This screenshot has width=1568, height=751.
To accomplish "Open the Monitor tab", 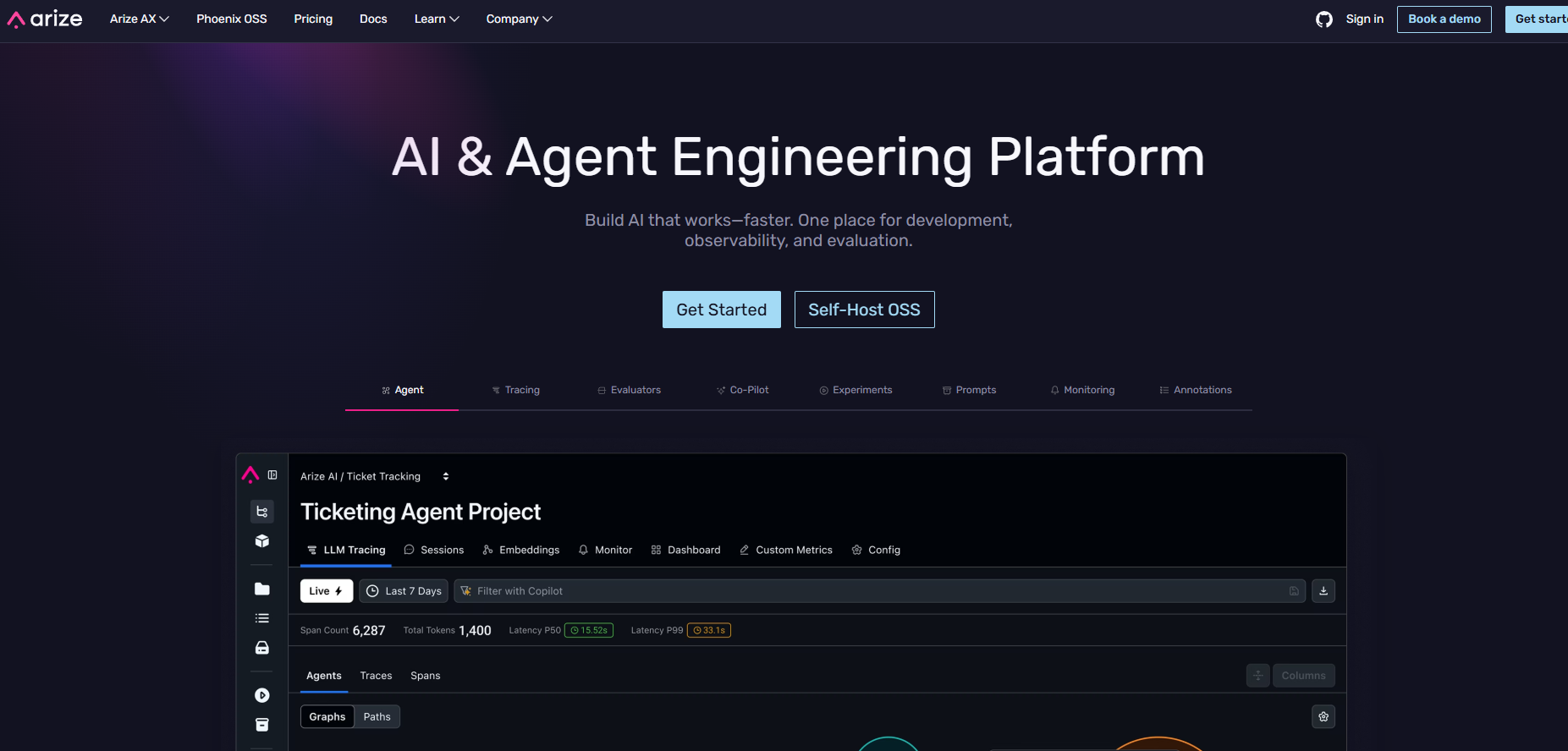I will 605,551.
